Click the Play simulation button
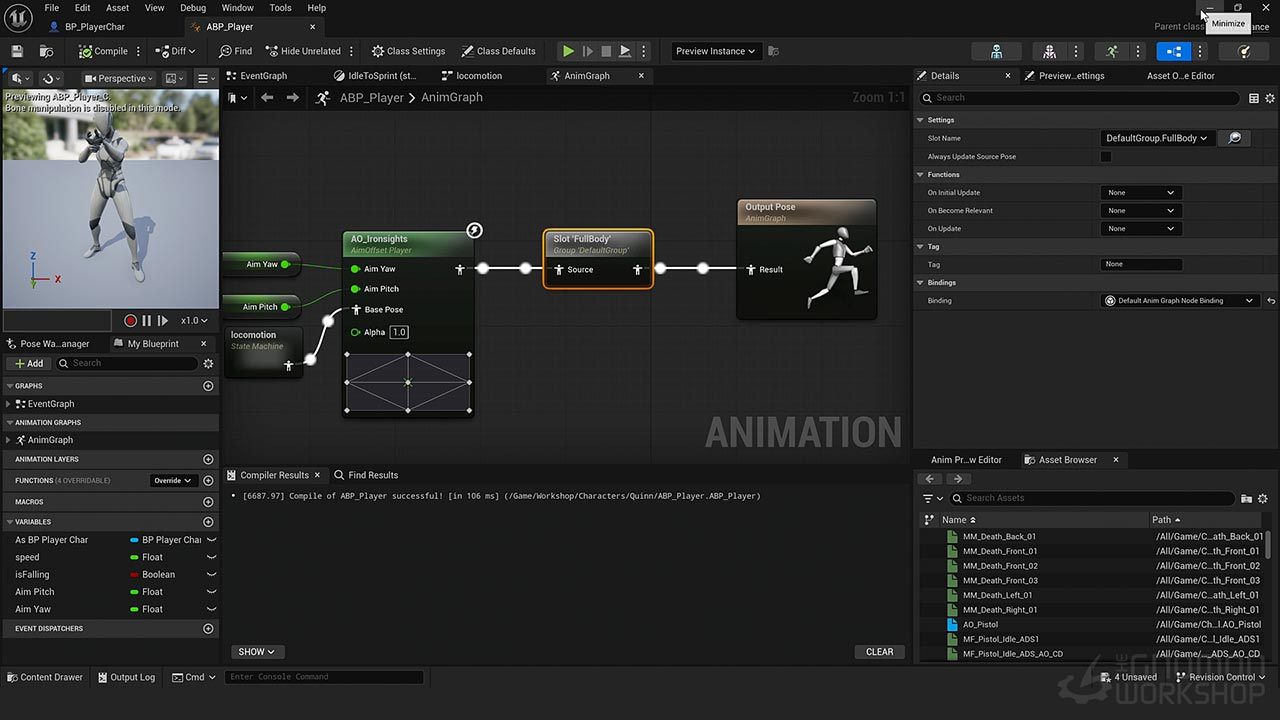The width and height of the screenshot is (1280, 720). [568, 51]
